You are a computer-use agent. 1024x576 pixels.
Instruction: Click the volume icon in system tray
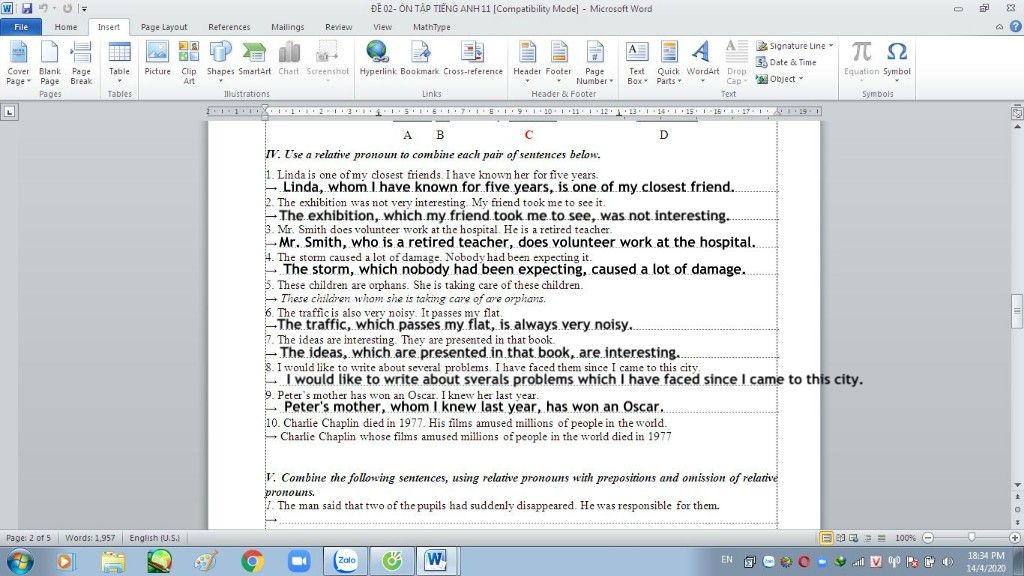point(947,561)
